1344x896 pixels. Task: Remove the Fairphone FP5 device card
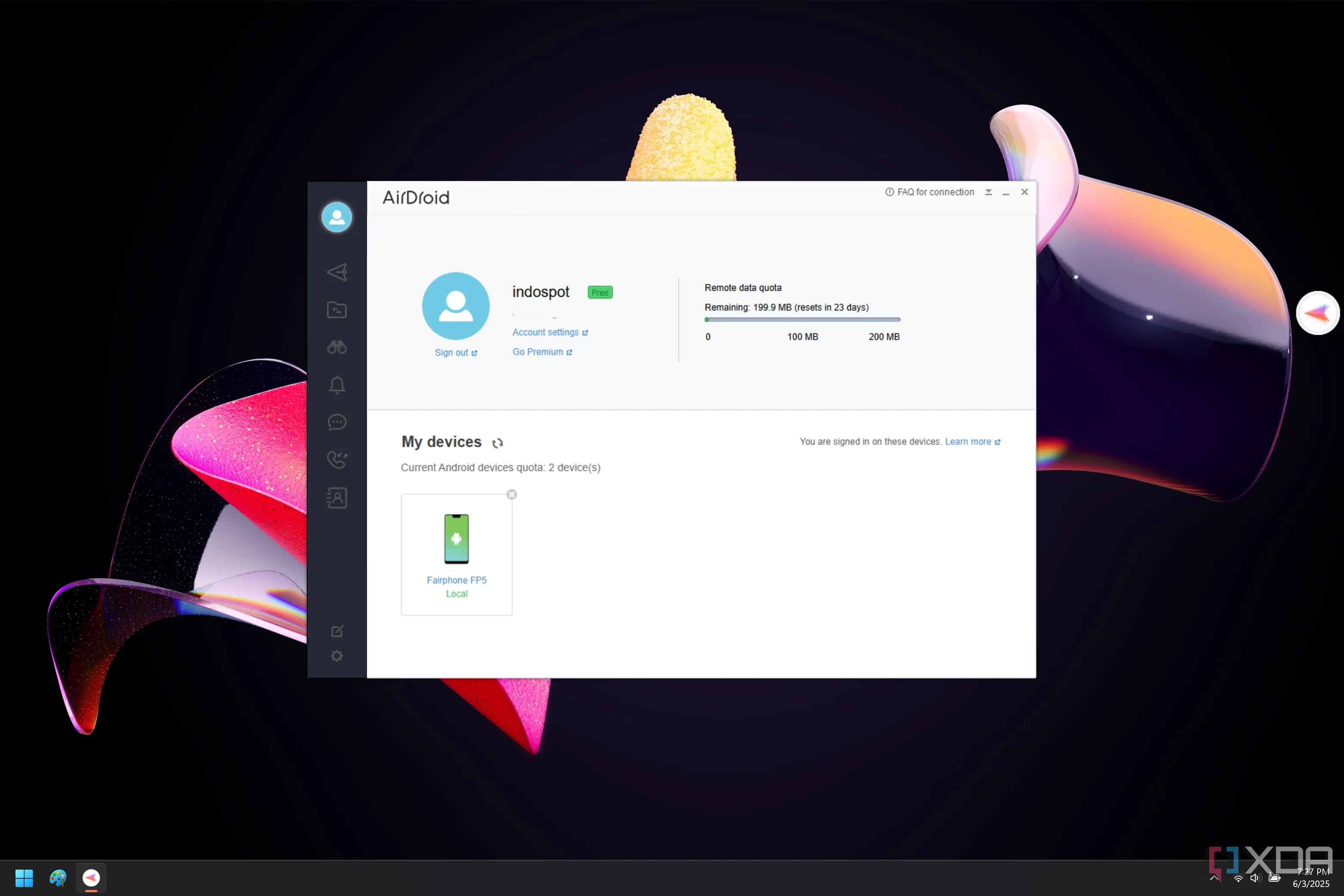[512, 494]
